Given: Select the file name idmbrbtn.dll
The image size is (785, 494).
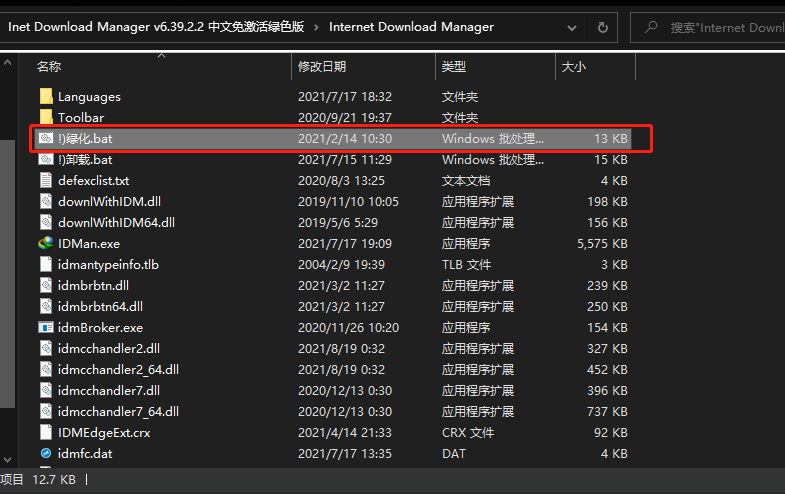Looking at the screenshot, I should [93, 286].
